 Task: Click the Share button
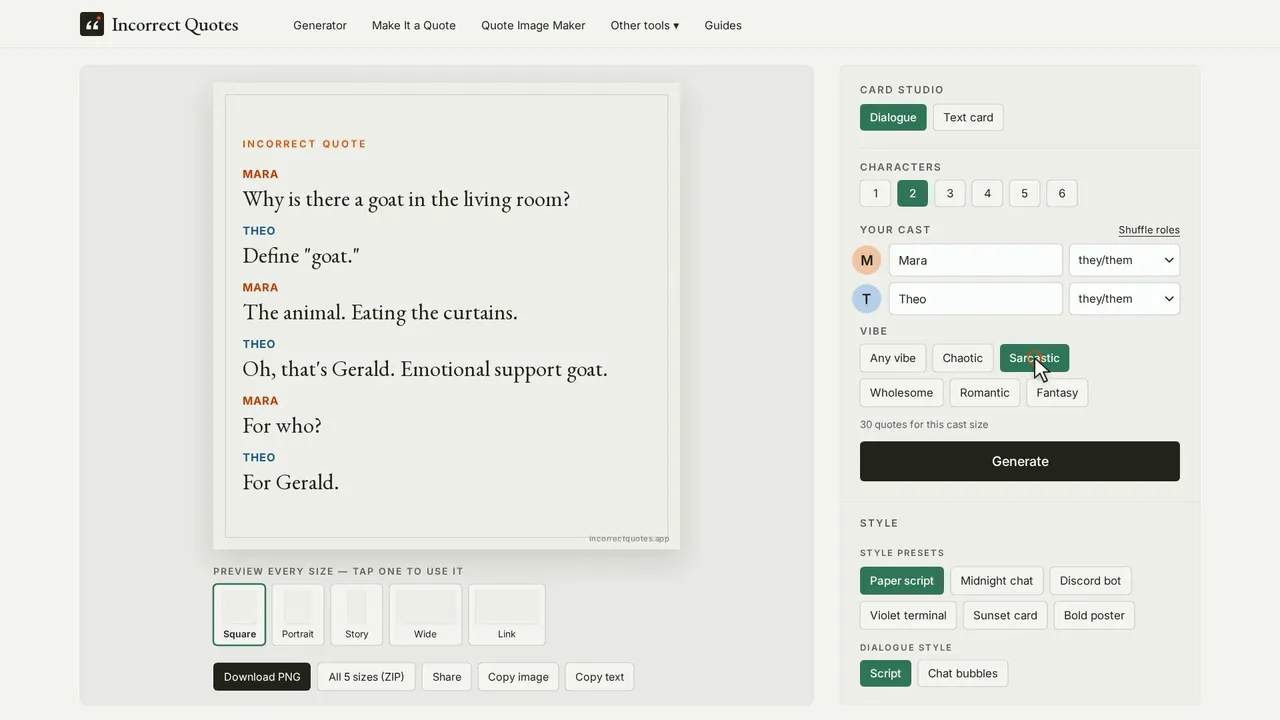(x=447, y=677)
